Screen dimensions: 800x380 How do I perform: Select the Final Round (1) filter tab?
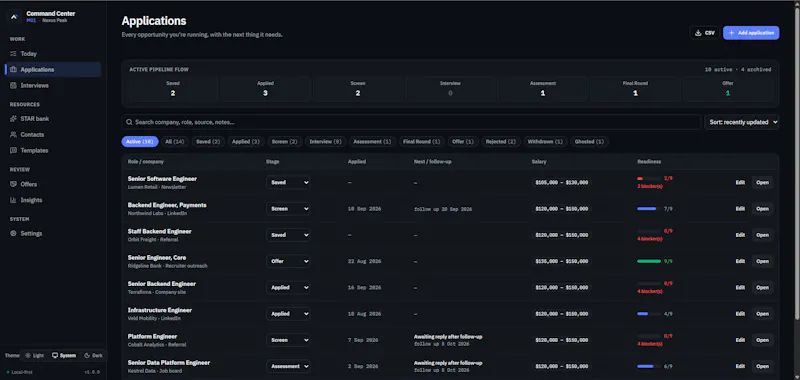click(x=421, y=142)
